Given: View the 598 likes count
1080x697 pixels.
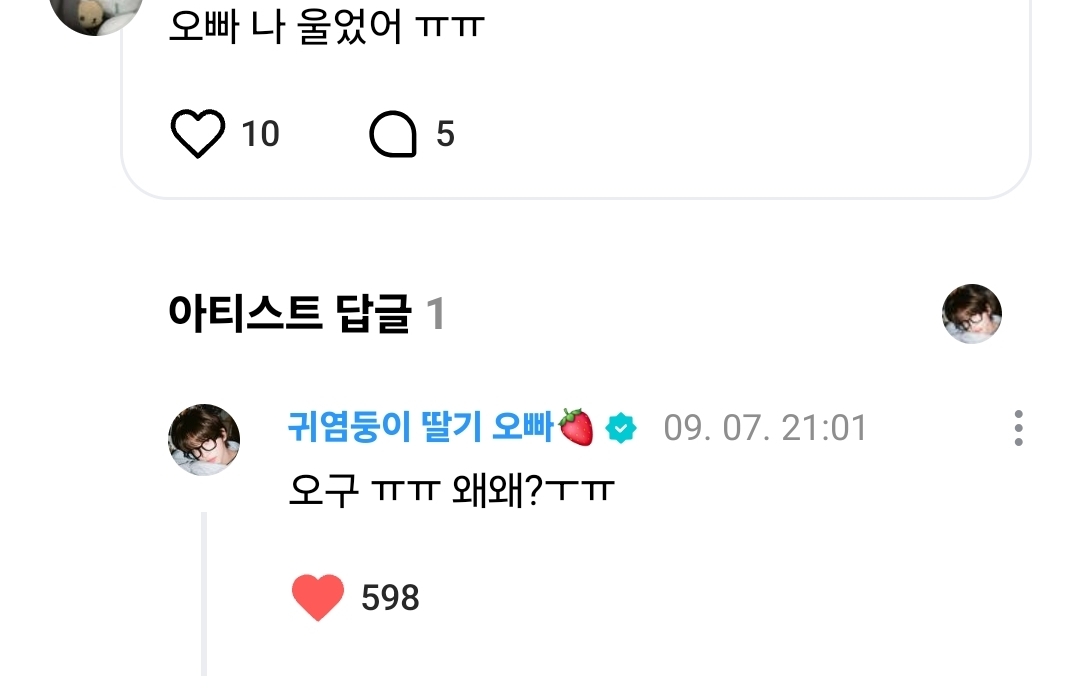Looking at the screenshot, I should point(390,597).
